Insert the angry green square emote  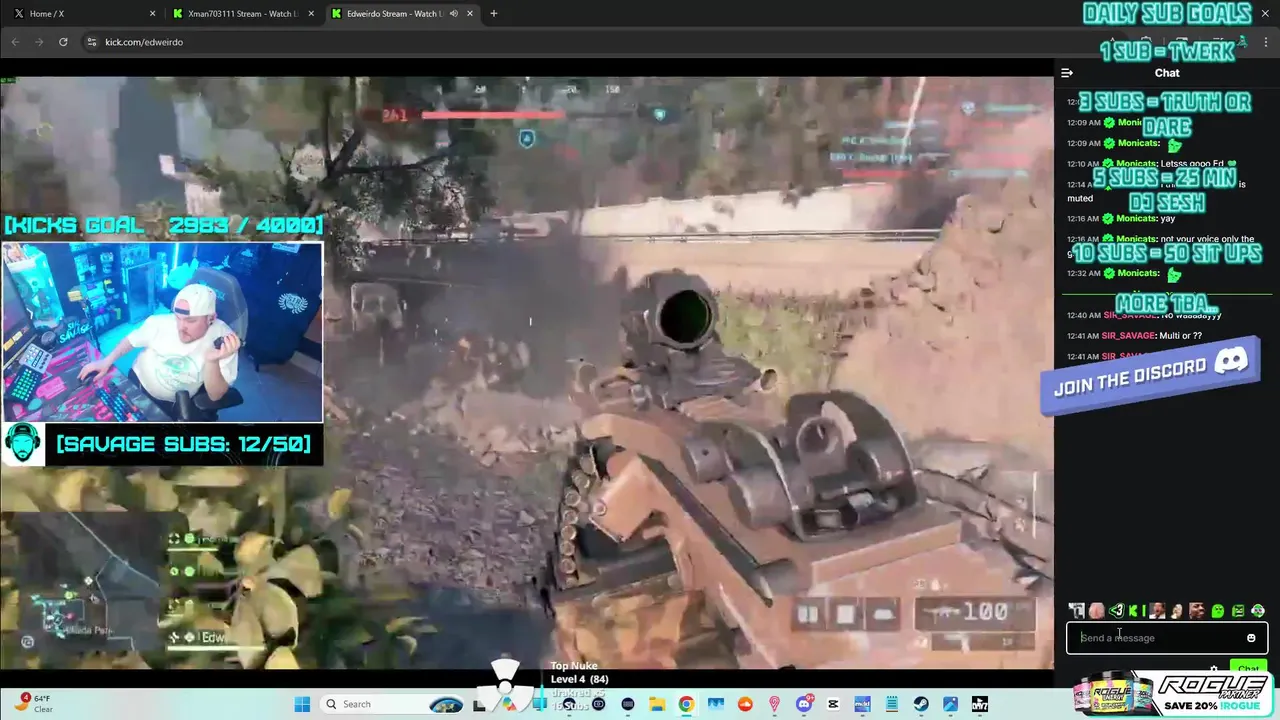[1238, 611]
